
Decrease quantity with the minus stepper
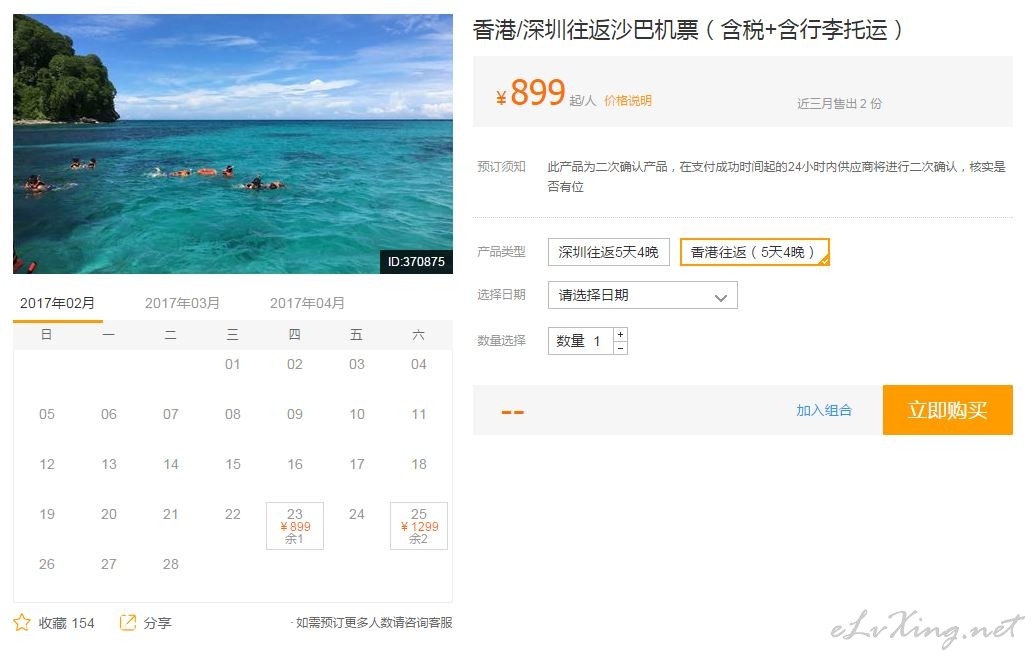point(620,348)
